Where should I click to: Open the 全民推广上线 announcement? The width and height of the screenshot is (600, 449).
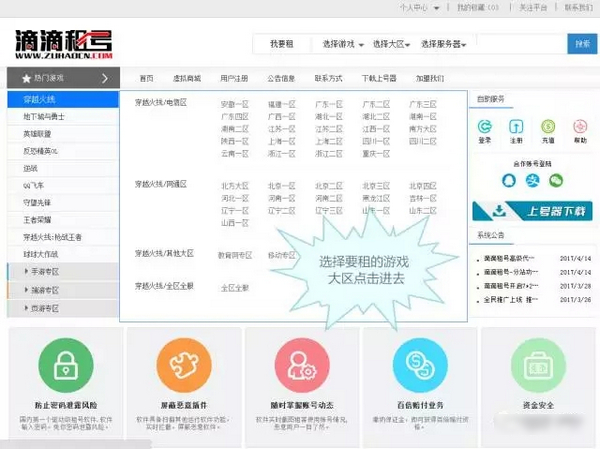(510, 300)
